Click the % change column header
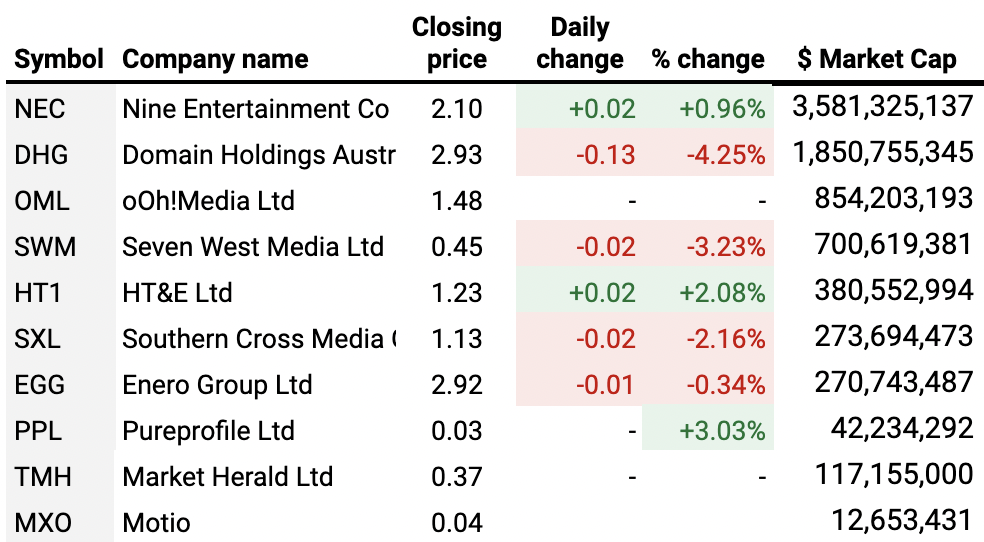The width and height of the screenshot is (984, 542). (708, 59)
